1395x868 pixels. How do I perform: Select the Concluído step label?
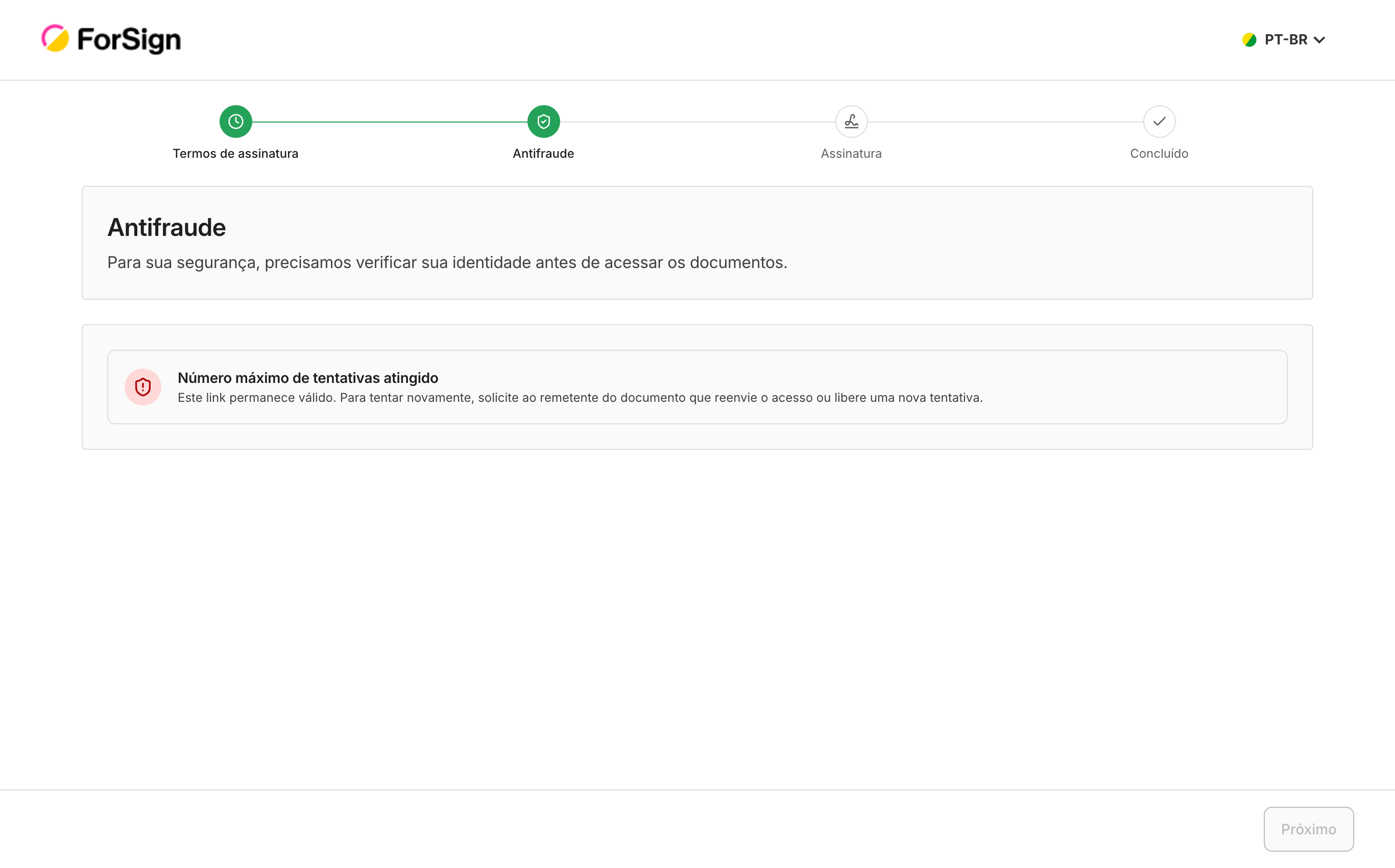pyautogui.click(x=1159, y=153)
